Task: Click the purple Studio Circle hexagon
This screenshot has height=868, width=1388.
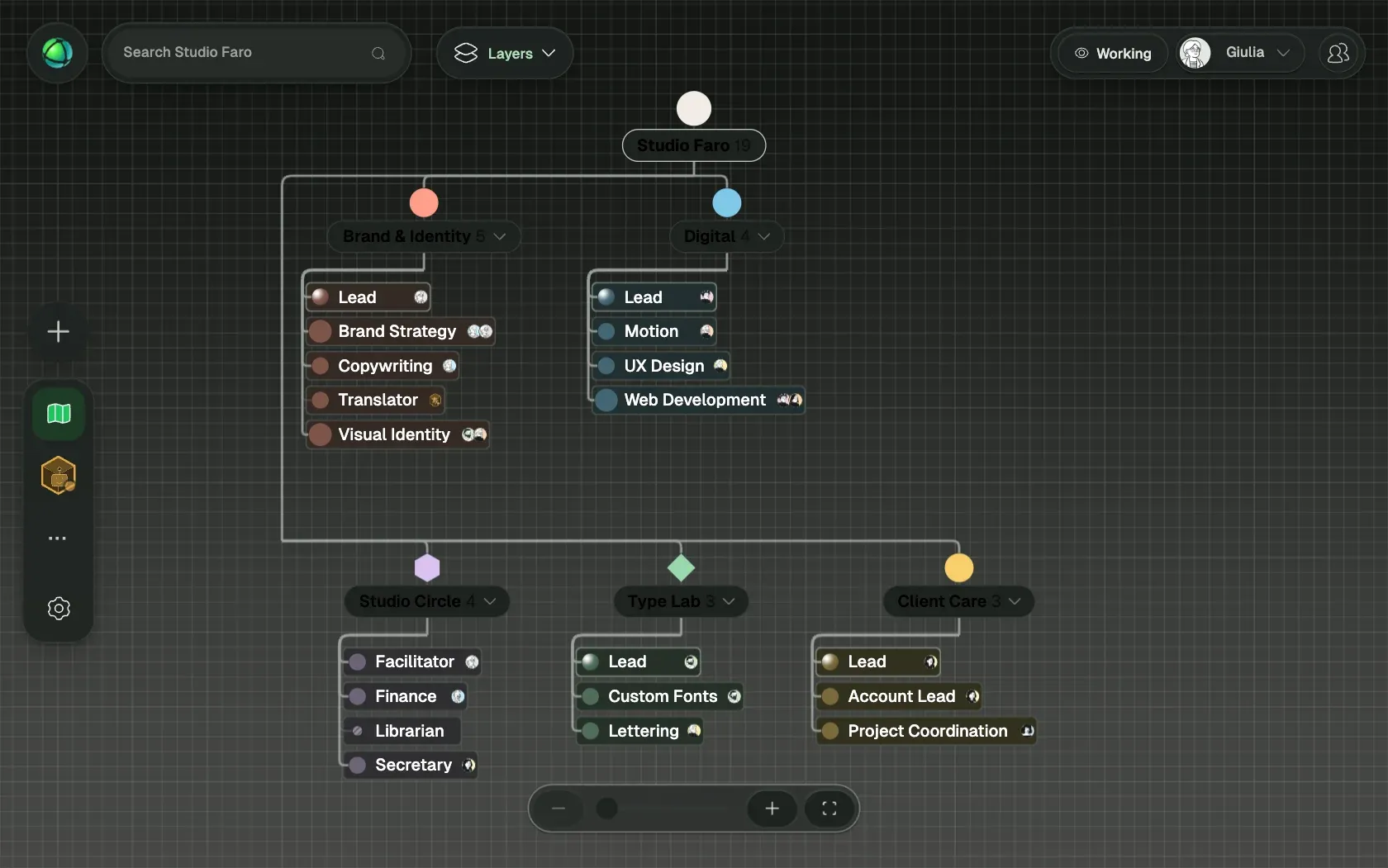Action: pos(427,568)
